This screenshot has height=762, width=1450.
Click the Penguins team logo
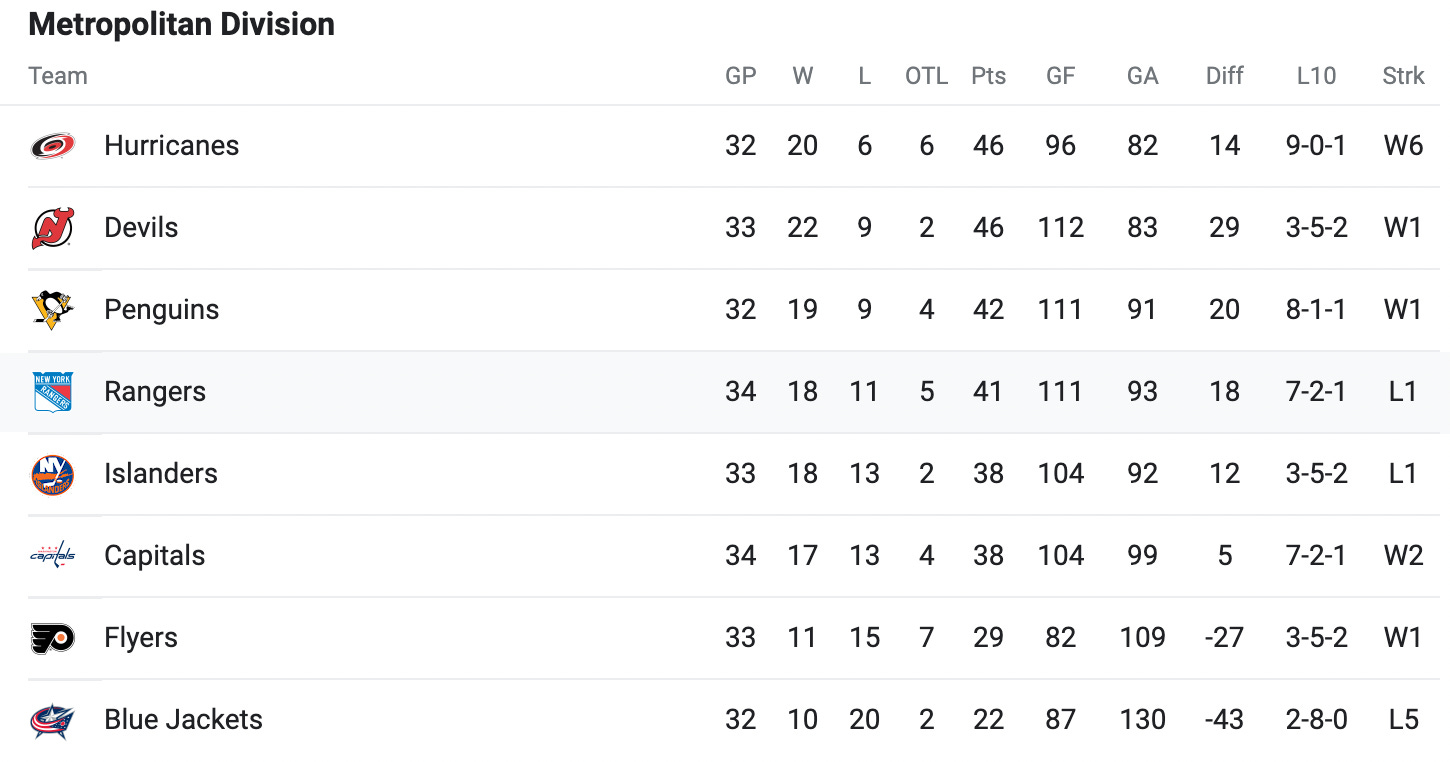pos(52,310)
